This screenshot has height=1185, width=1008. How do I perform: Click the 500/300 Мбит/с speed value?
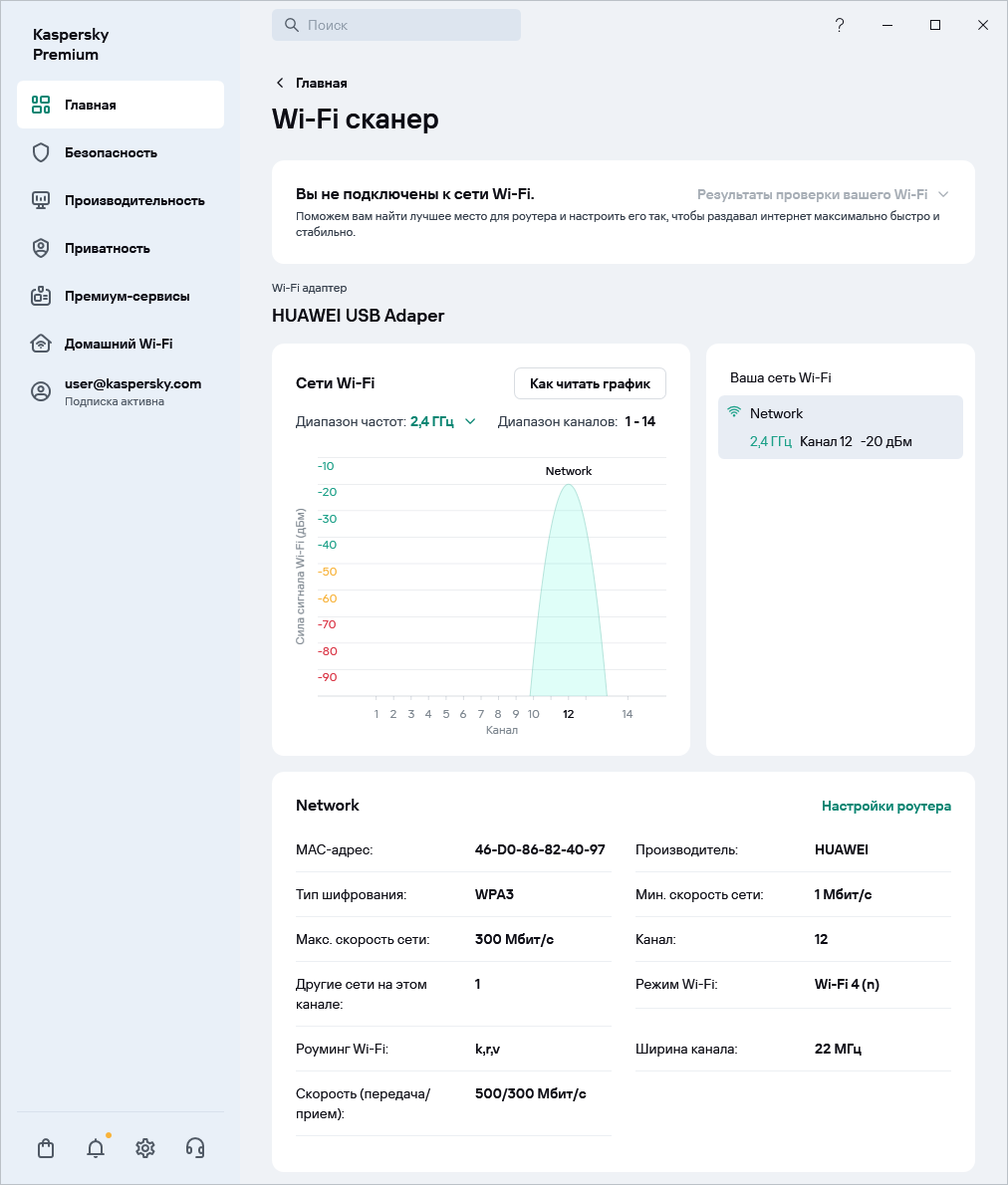[x=531, y=1093]
